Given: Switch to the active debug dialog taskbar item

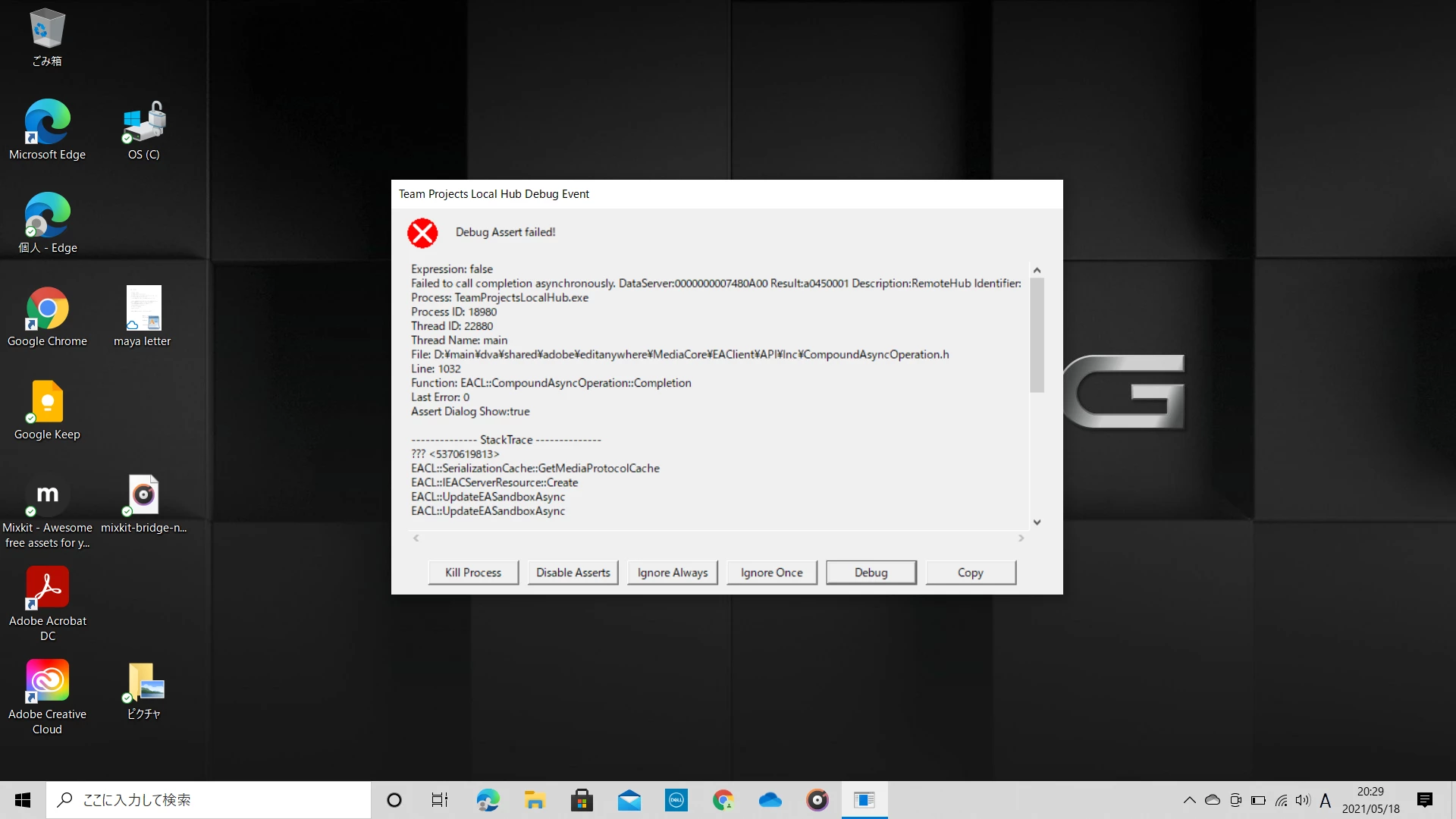Looking at the screenshot, I should point(864,800).
